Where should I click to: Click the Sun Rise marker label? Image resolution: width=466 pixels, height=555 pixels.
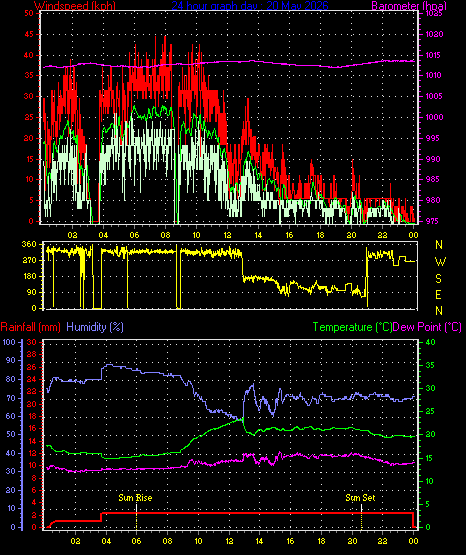[135, 498]
